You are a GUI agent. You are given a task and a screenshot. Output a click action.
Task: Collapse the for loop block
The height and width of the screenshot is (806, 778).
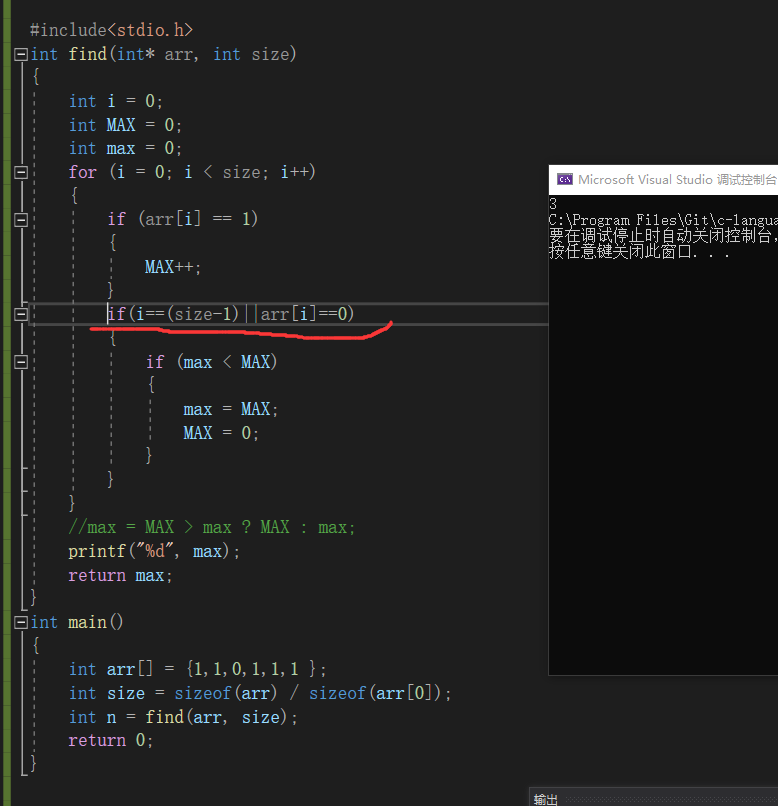point(21,172)
